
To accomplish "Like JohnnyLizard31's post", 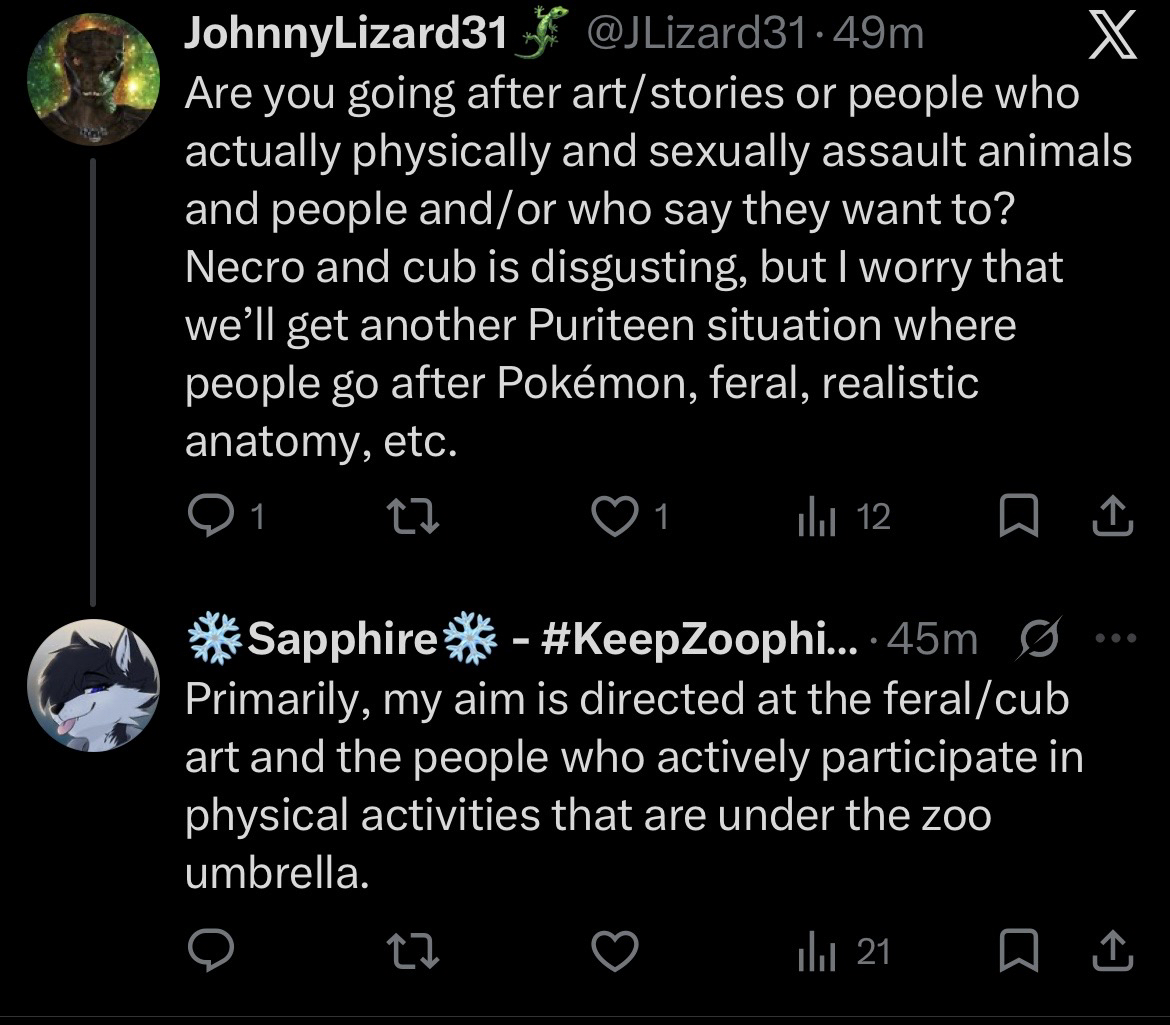I will (x=614, y=516).
